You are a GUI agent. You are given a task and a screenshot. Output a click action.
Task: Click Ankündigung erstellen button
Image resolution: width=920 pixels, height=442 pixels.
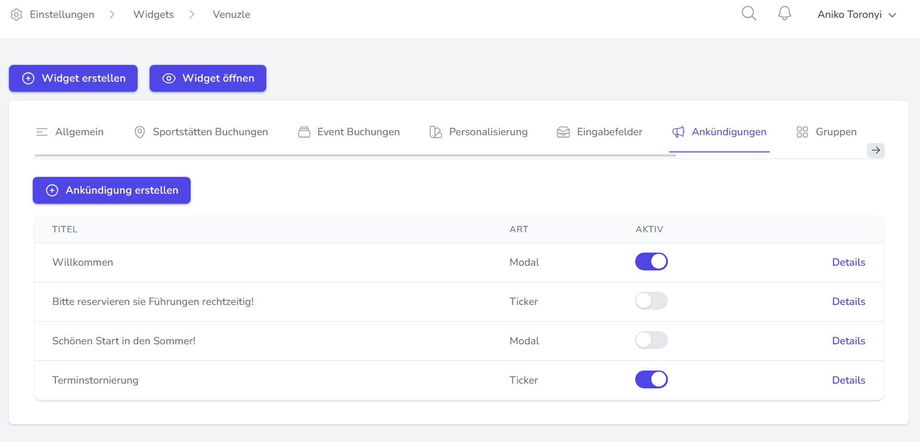point(111,190)
